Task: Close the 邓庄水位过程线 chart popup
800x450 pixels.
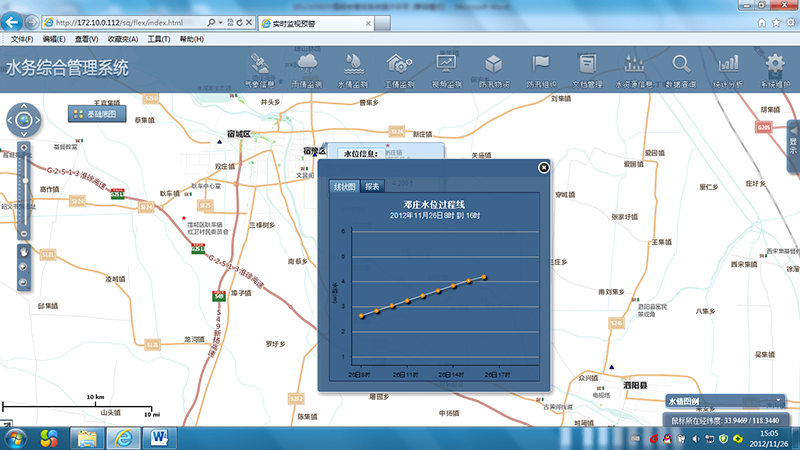Action: pos(543,167)
